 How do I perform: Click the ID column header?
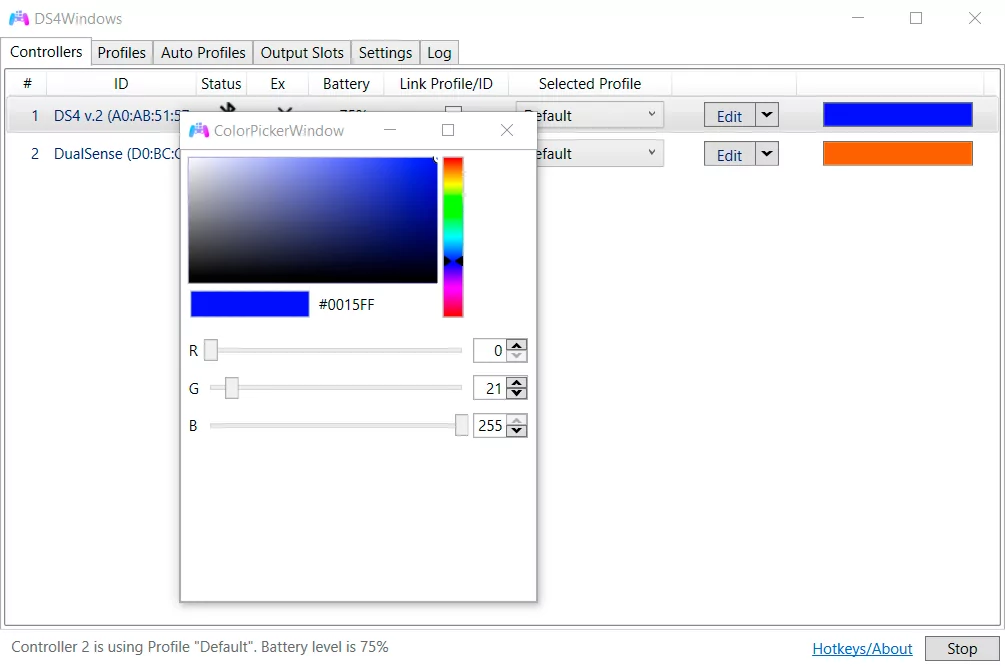tap(121, 83)
